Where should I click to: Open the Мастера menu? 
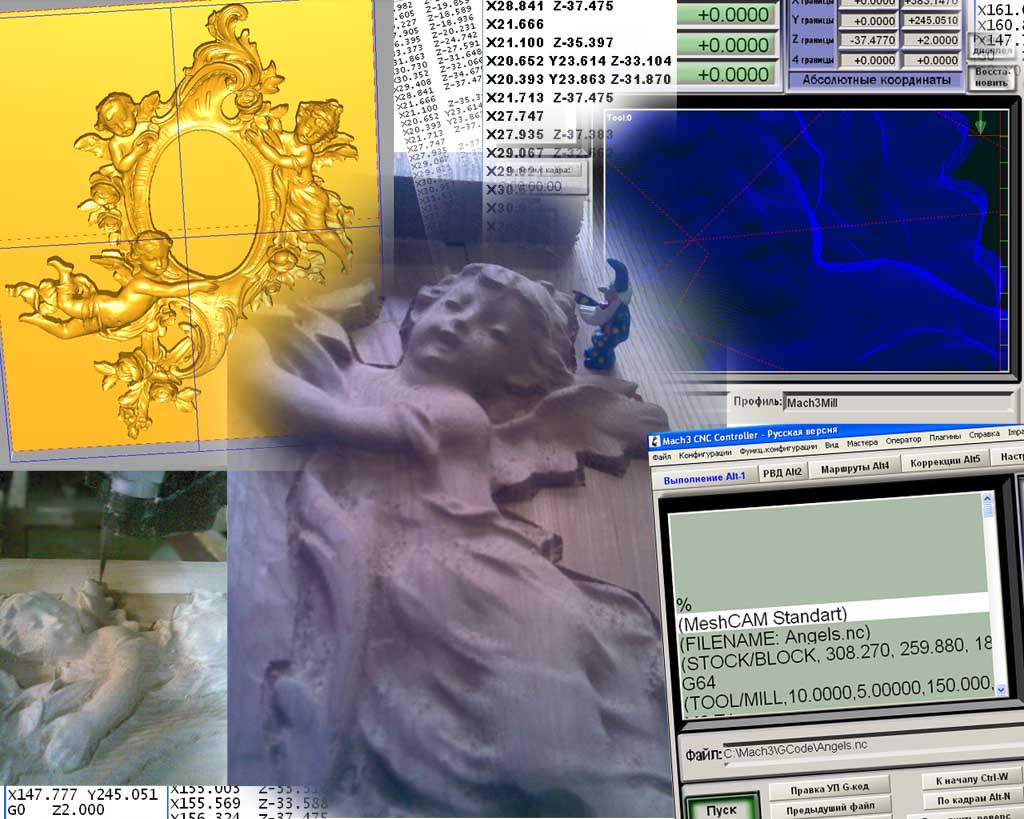point(862,443)
